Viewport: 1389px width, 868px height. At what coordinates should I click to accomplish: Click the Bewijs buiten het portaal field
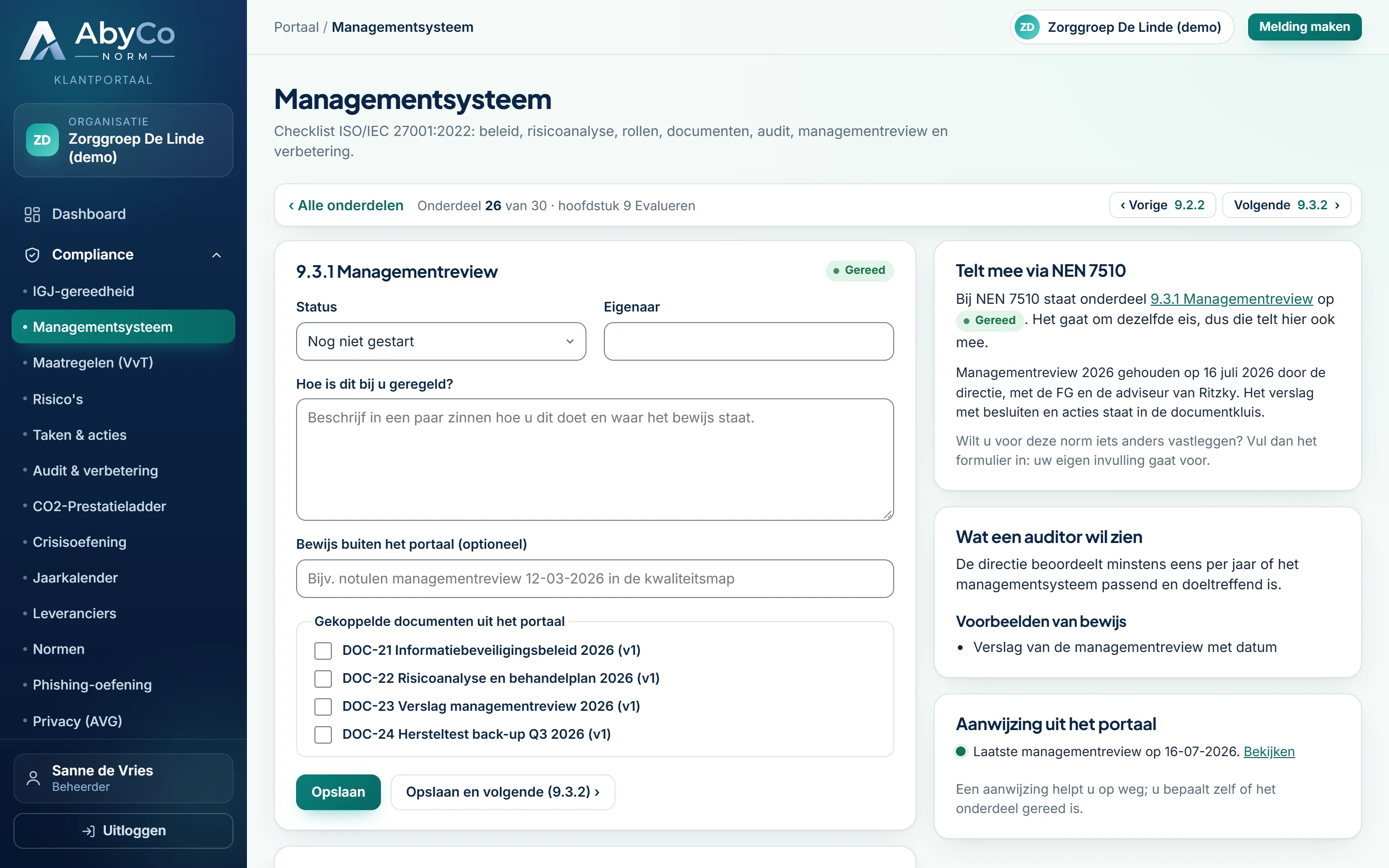click(595, 579)
